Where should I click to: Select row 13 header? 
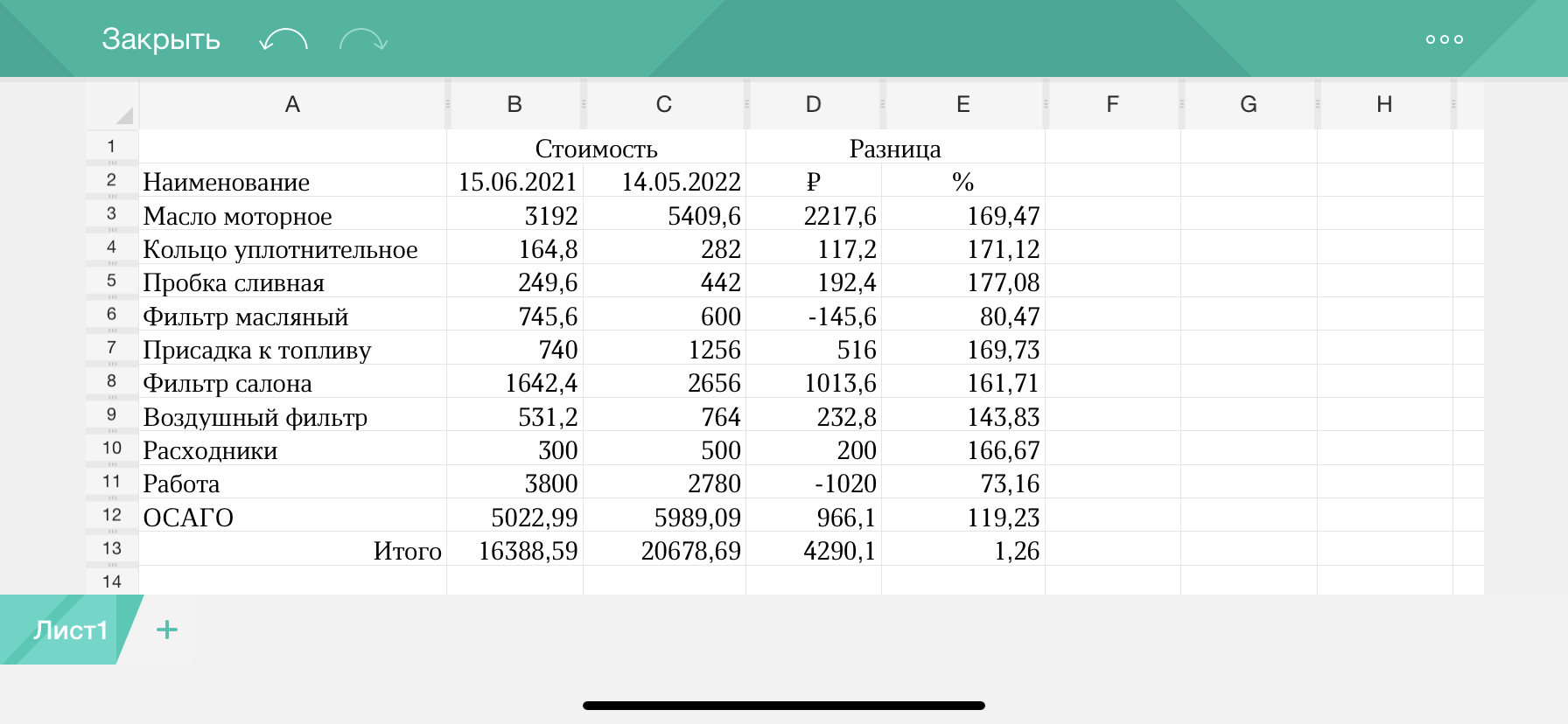pos(112,548)
